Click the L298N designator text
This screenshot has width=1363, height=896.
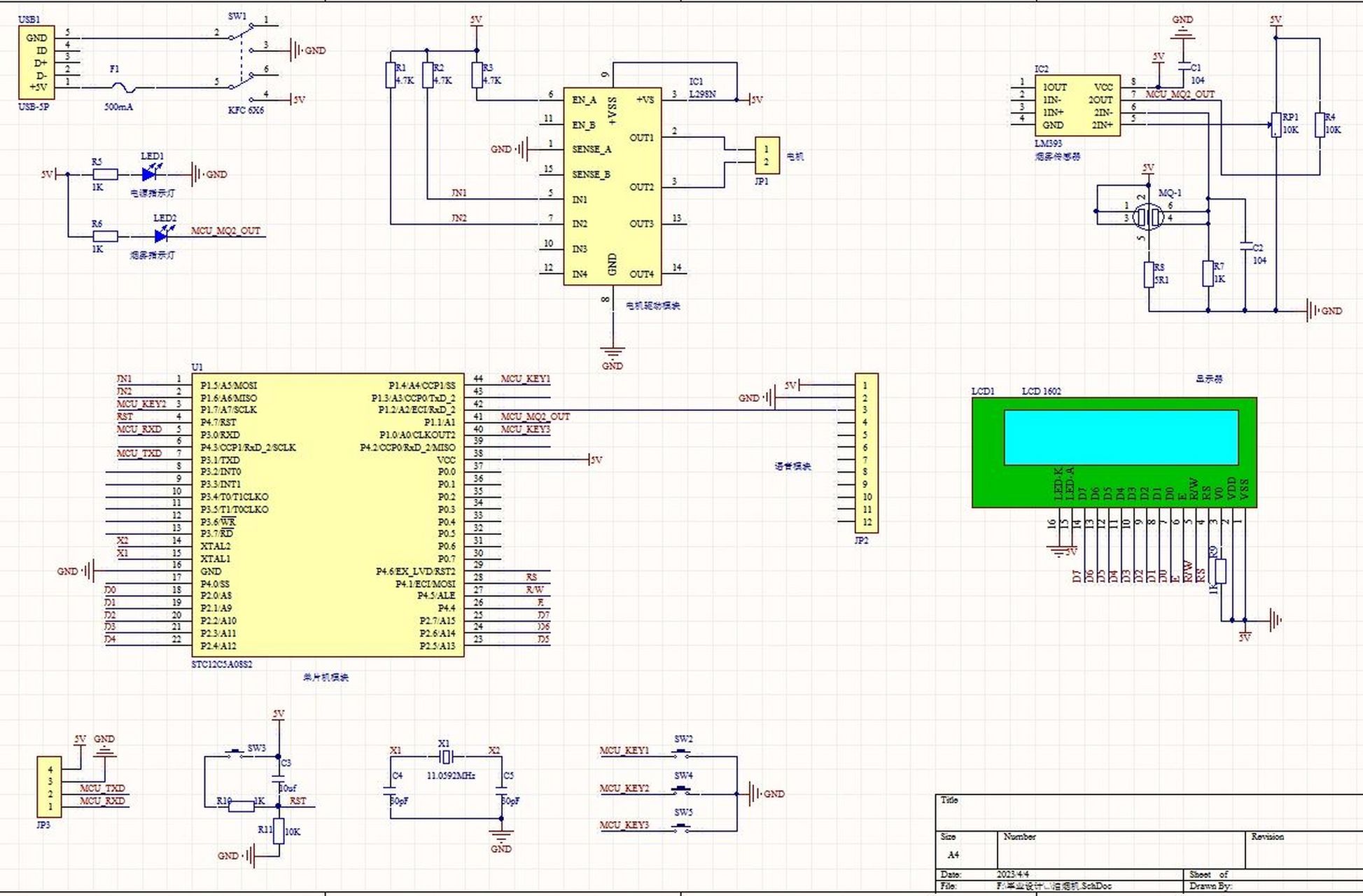tap(703, 94)
